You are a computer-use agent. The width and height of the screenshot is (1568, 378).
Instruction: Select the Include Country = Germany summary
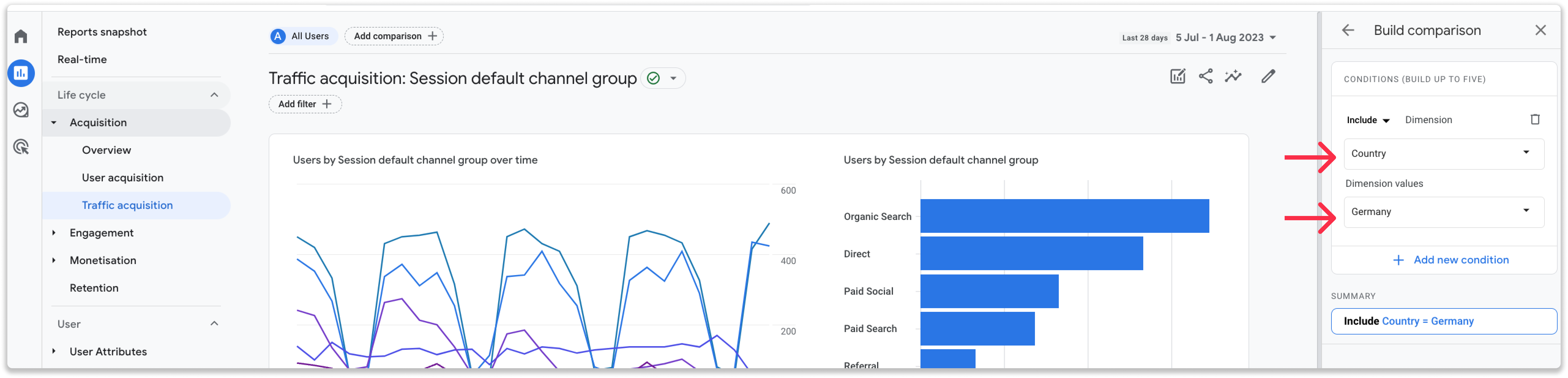(1443, 321)
